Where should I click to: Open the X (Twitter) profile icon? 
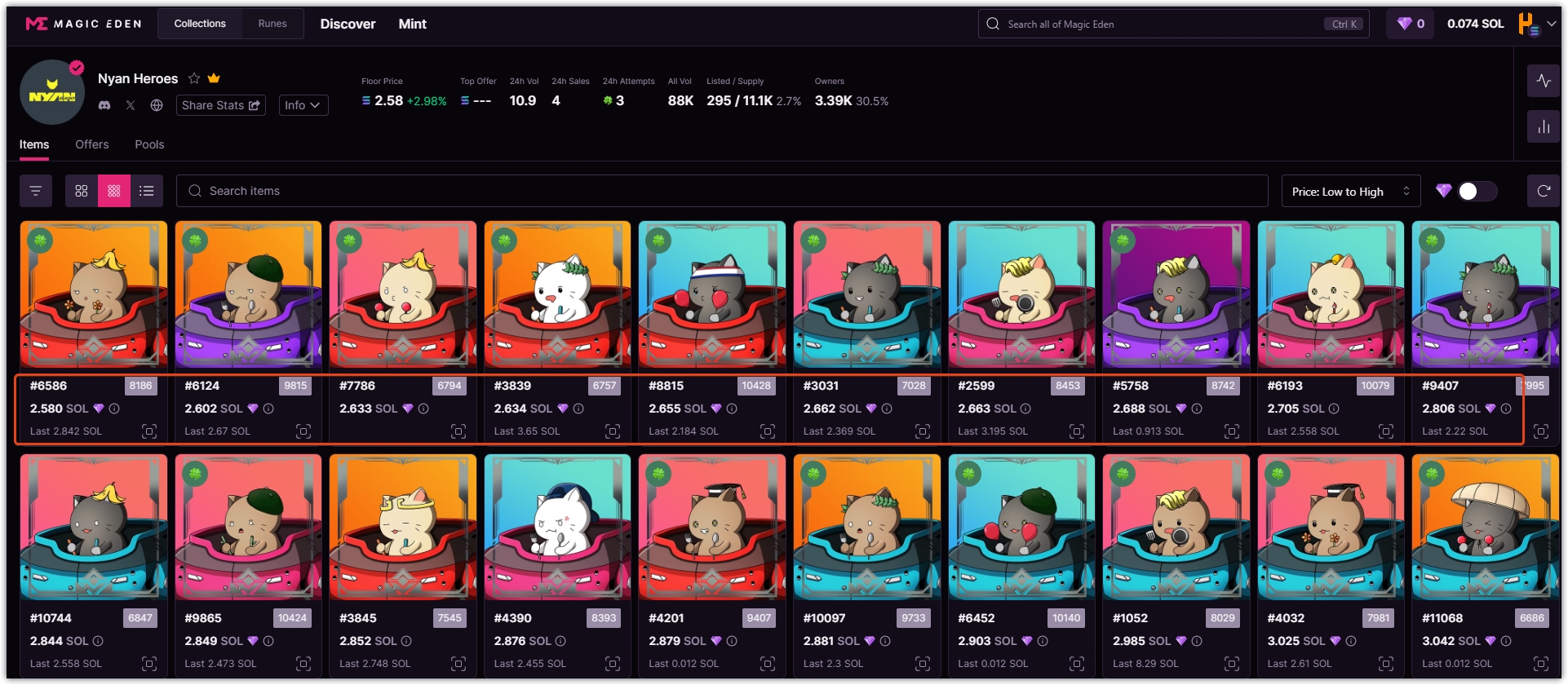pos(131,105)
